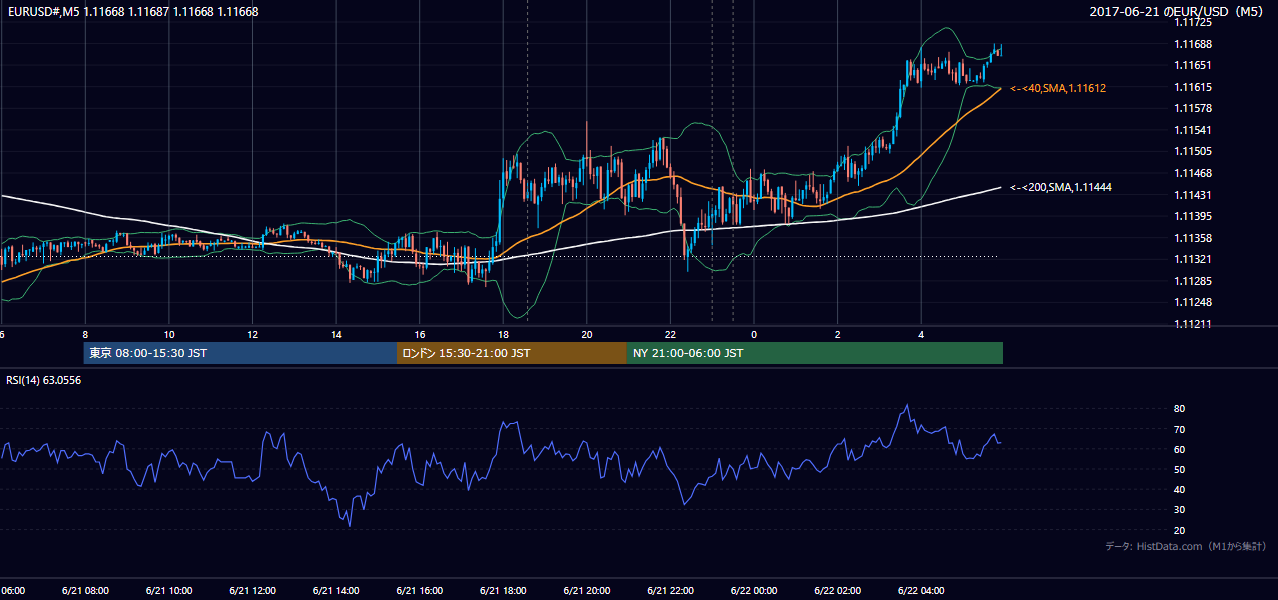Click RSI scale value 40
Image resolution: width=1278 pixels, height=600 pixels.
[1180, 489]
